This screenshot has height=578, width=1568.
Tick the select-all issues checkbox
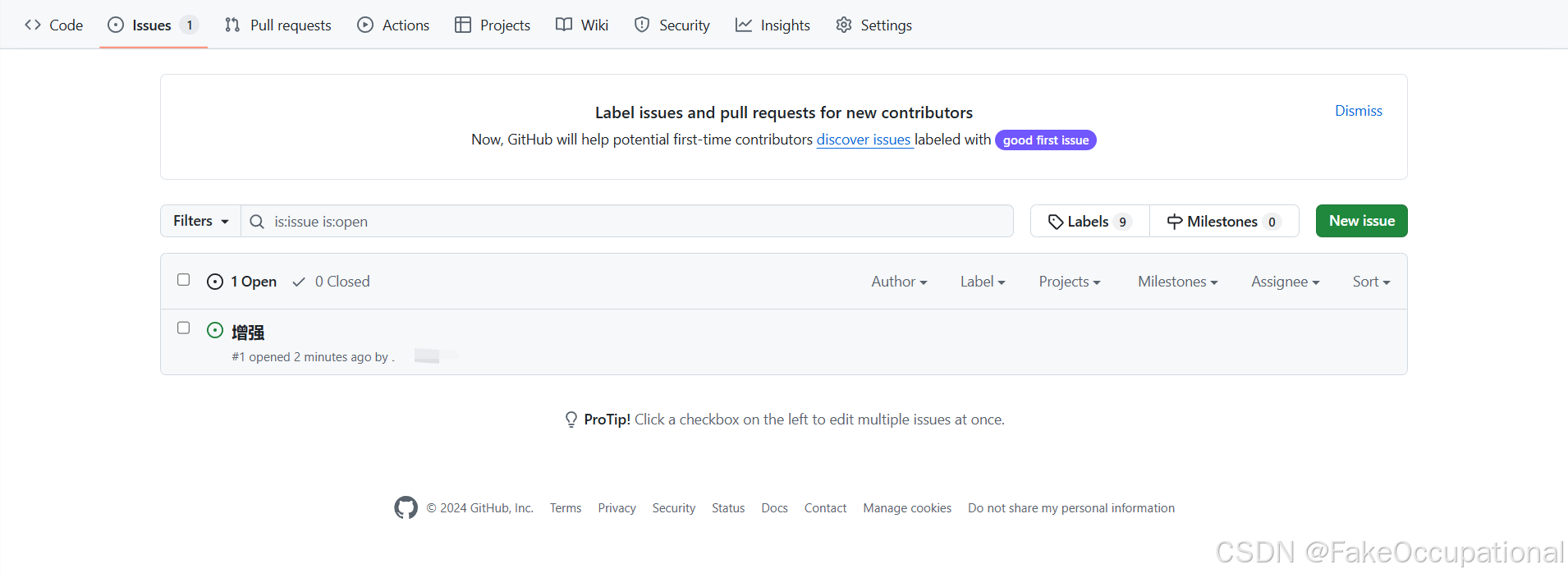tap(184, 280)
